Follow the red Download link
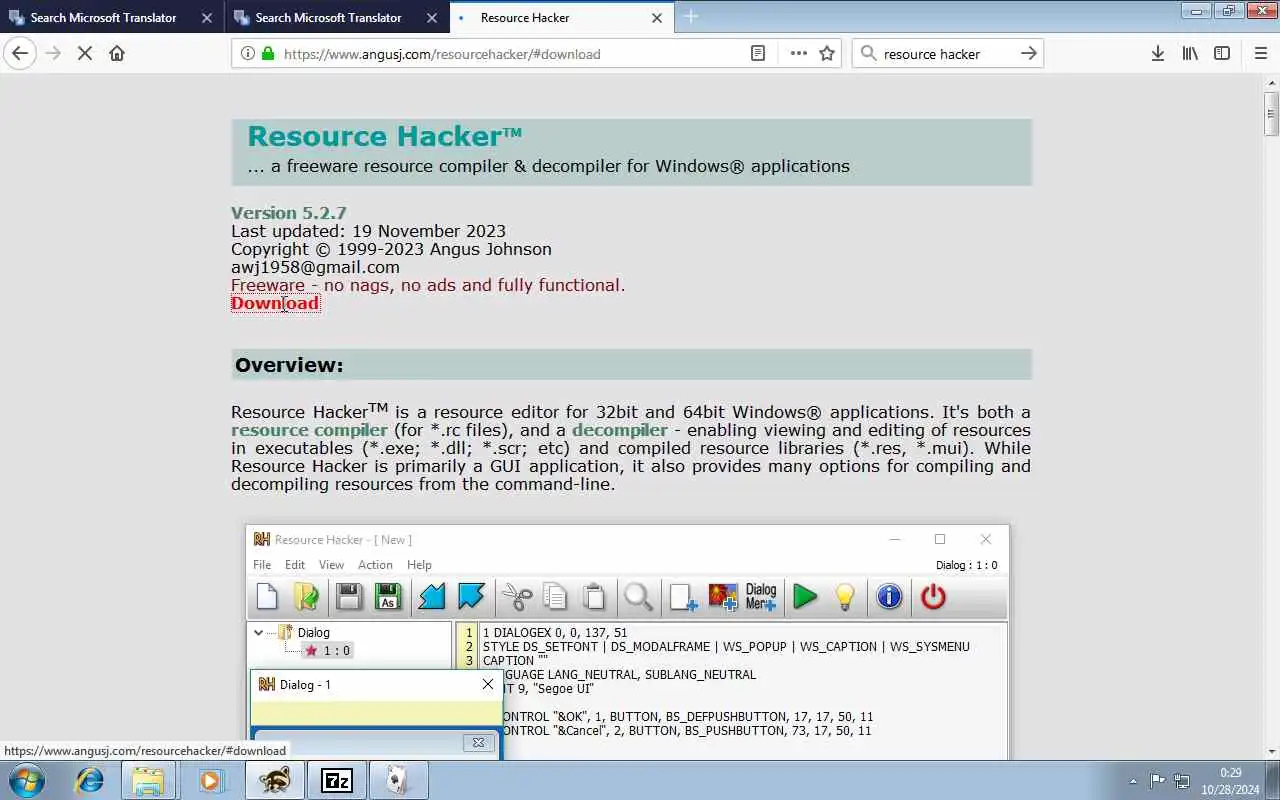Screen dimensions: 1280x800 coord(275,303)
